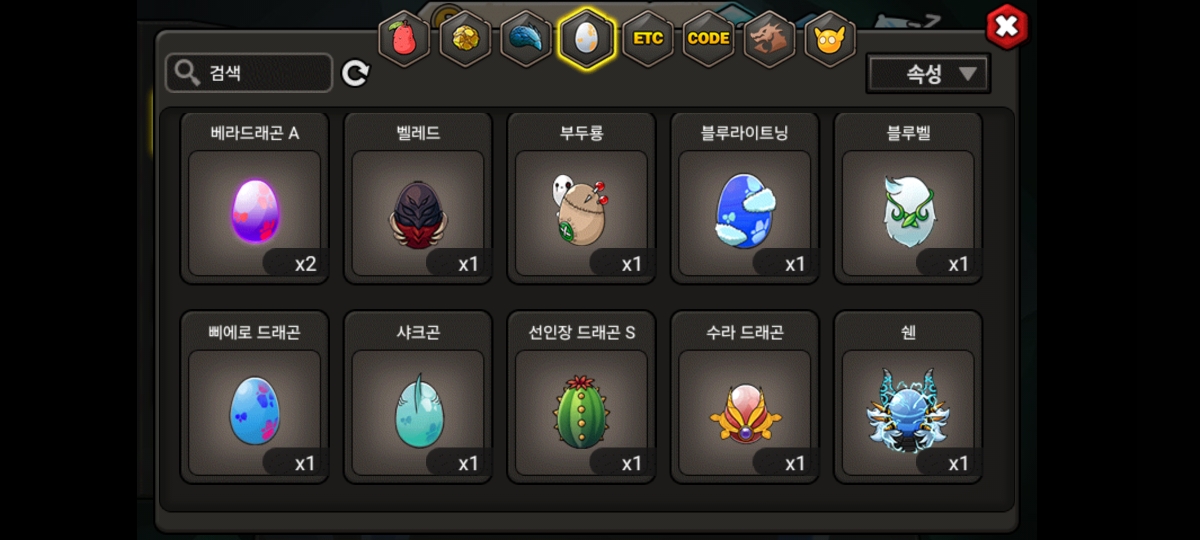The width and height of the screenshot is (1200, 540).
Task: Choose the 샤크곤 teal egg
Action: (x=418, y=398)
